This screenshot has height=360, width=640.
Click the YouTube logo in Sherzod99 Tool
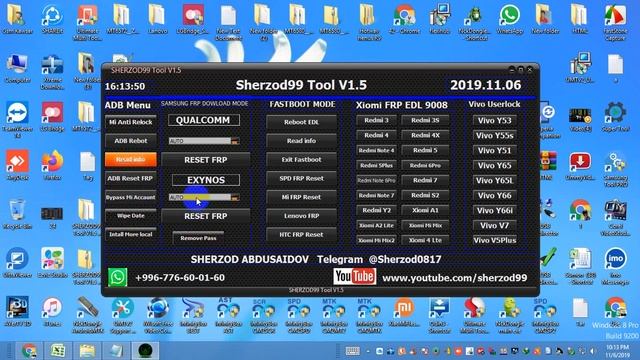tap(354, 277)
